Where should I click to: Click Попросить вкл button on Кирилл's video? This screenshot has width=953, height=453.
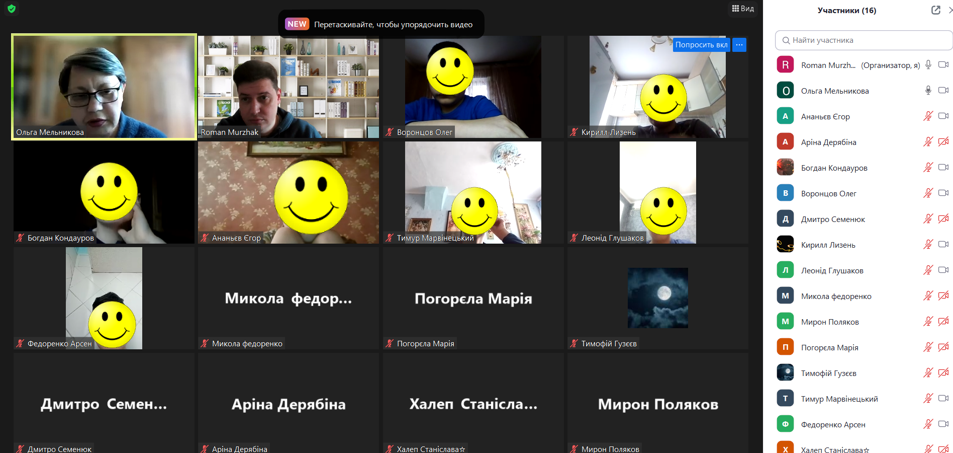pyautogui.click(x=701, y=45)
